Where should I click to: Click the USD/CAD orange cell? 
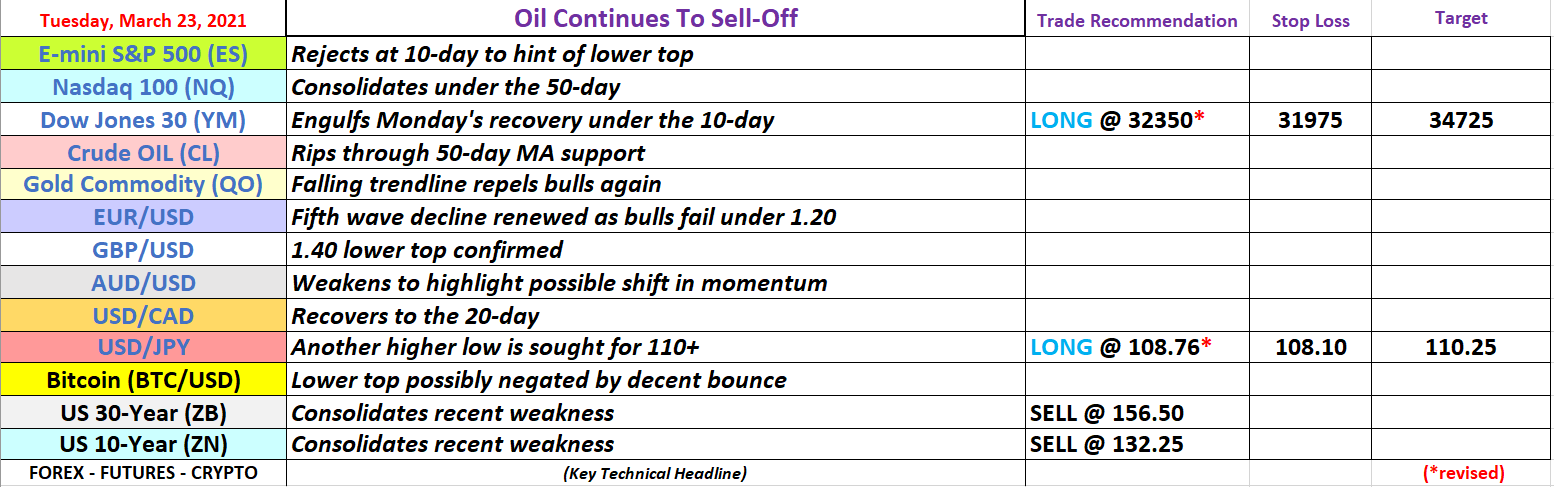(143, 316)
